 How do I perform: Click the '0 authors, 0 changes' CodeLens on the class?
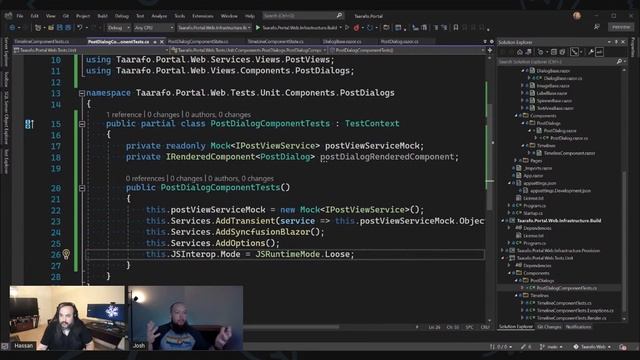(218, 115)
